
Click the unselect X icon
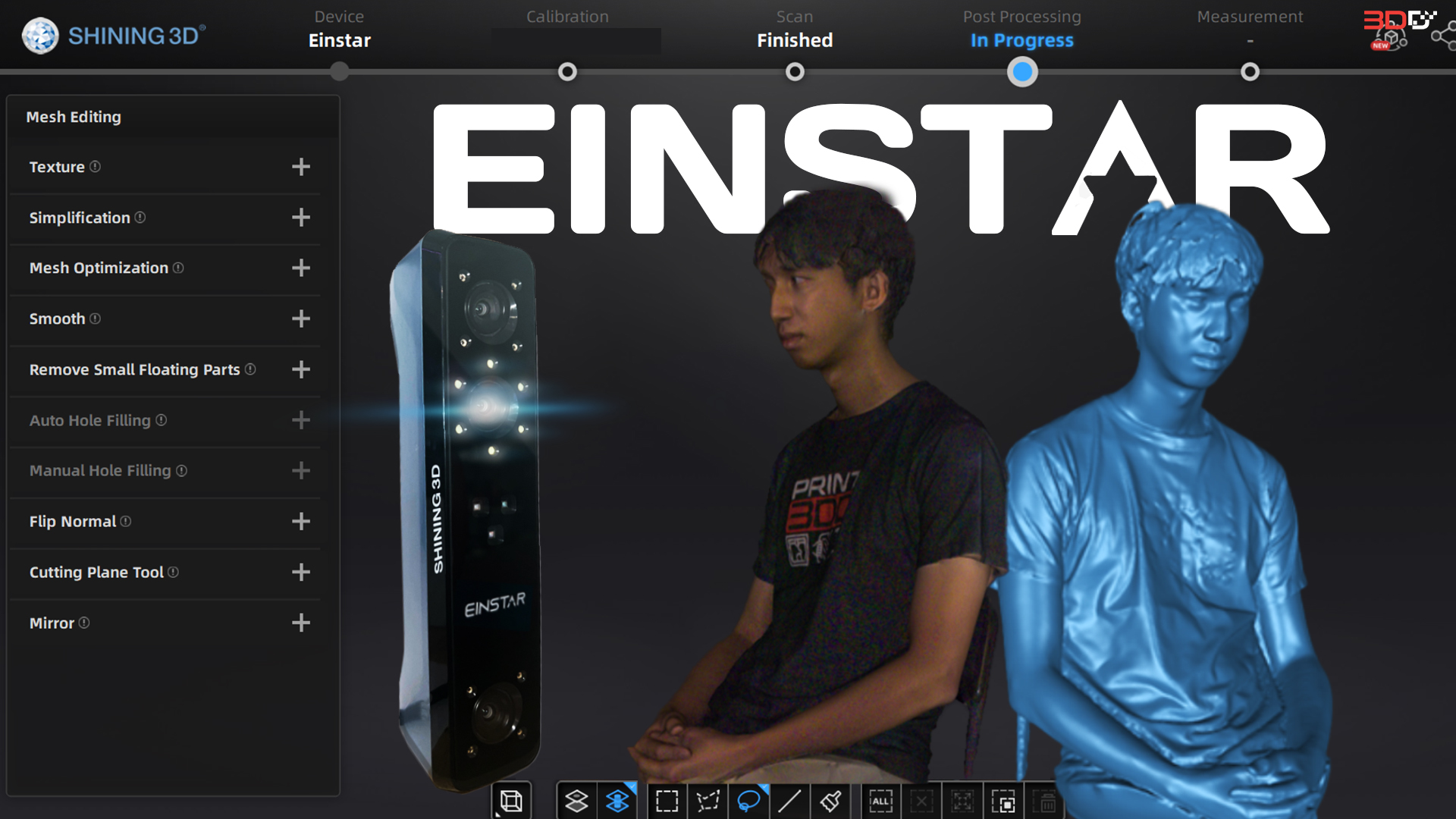(921, 801)
